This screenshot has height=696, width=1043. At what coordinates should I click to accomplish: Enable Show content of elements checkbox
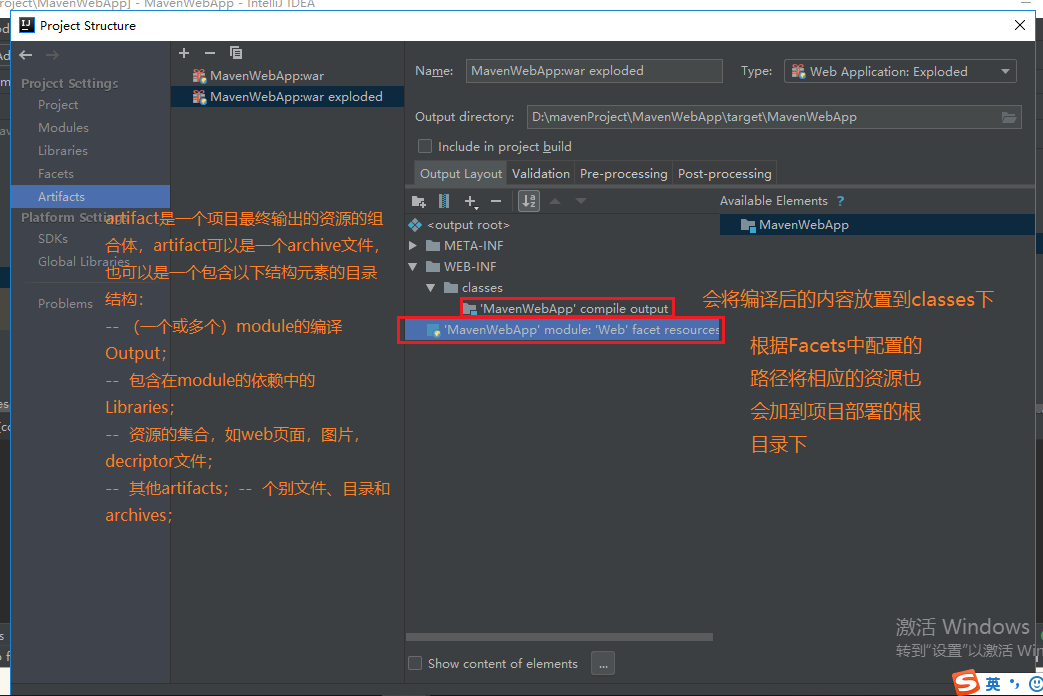(x=415, y=663)
